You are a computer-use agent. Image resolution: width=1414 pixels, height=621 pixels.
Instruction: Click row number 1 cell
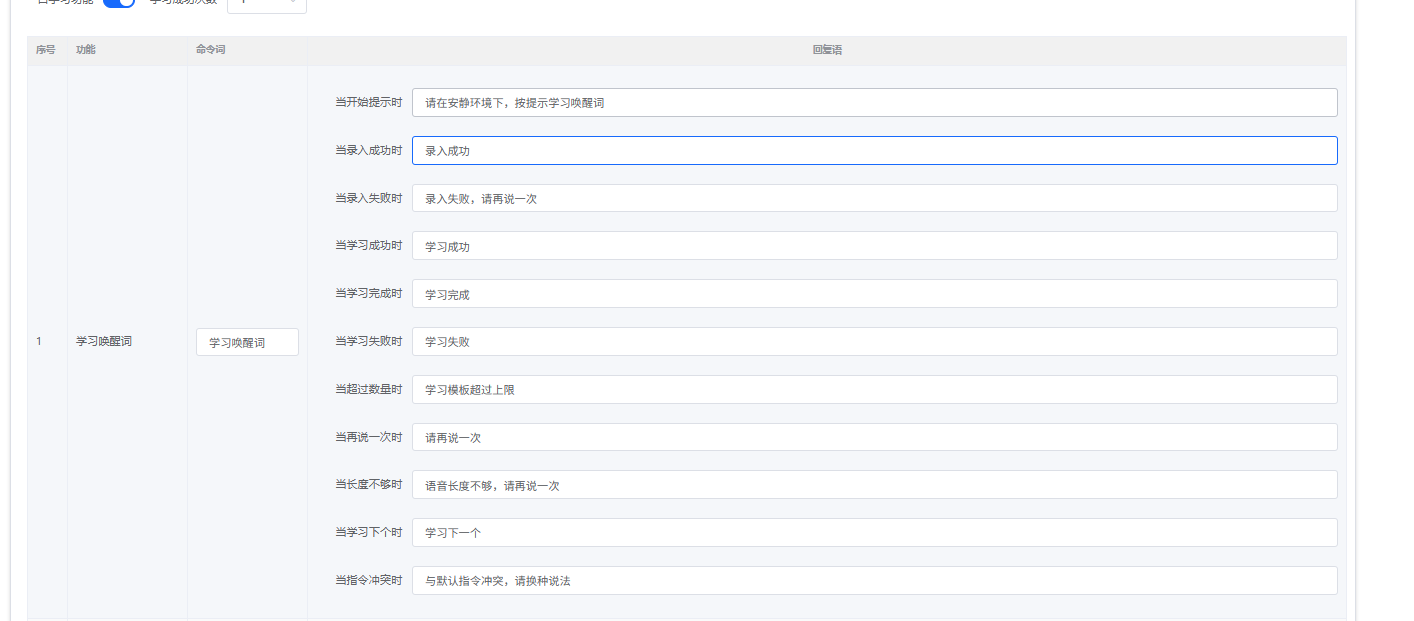(x=39, y=341)
